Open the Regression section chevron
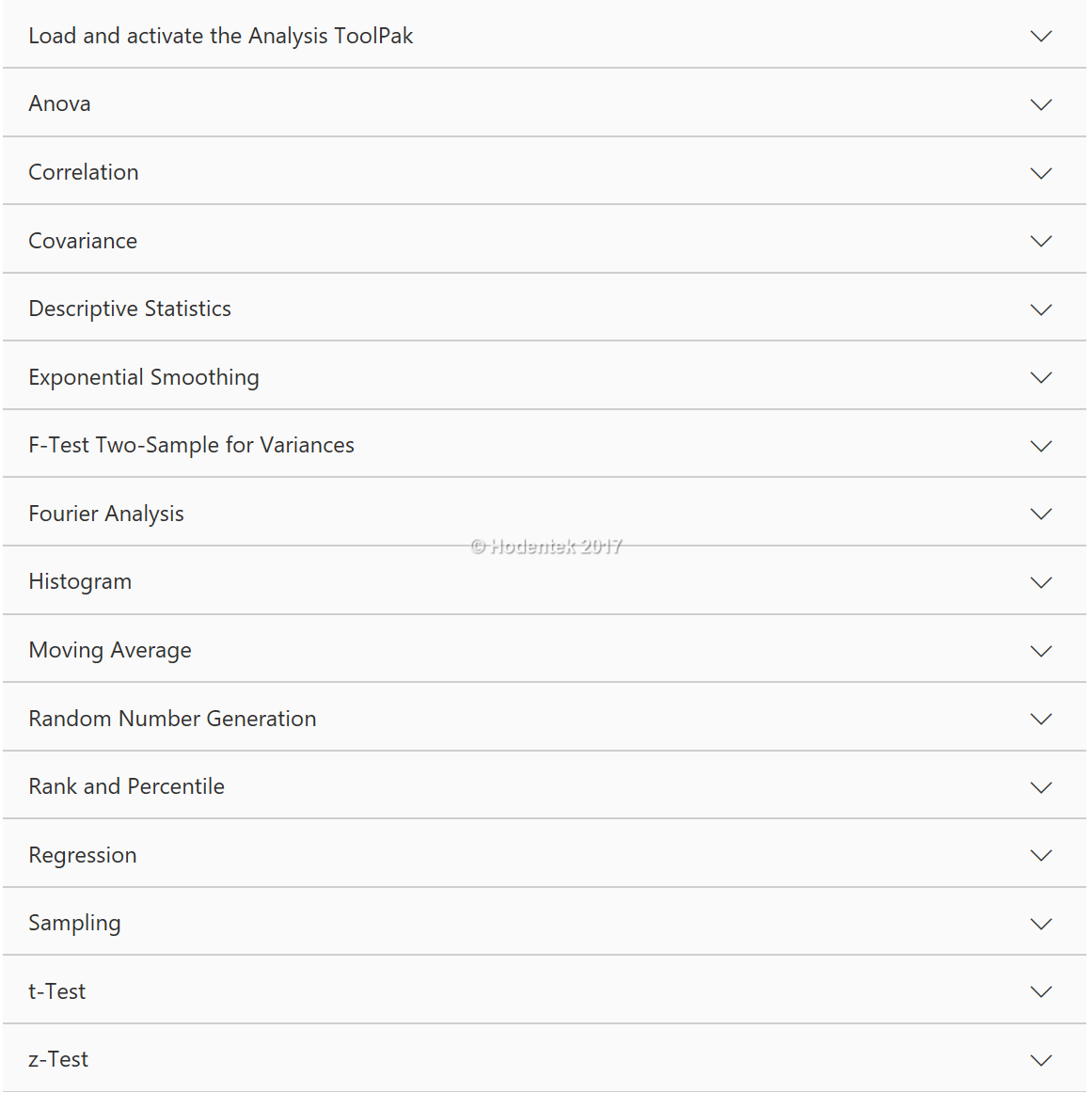Screen dimensions: 1092x1093 click(x=1040, y=855)
